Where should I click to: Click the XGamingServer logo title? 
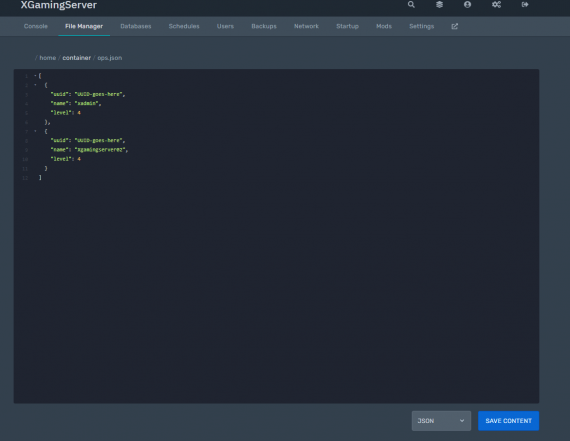(59, 5)
